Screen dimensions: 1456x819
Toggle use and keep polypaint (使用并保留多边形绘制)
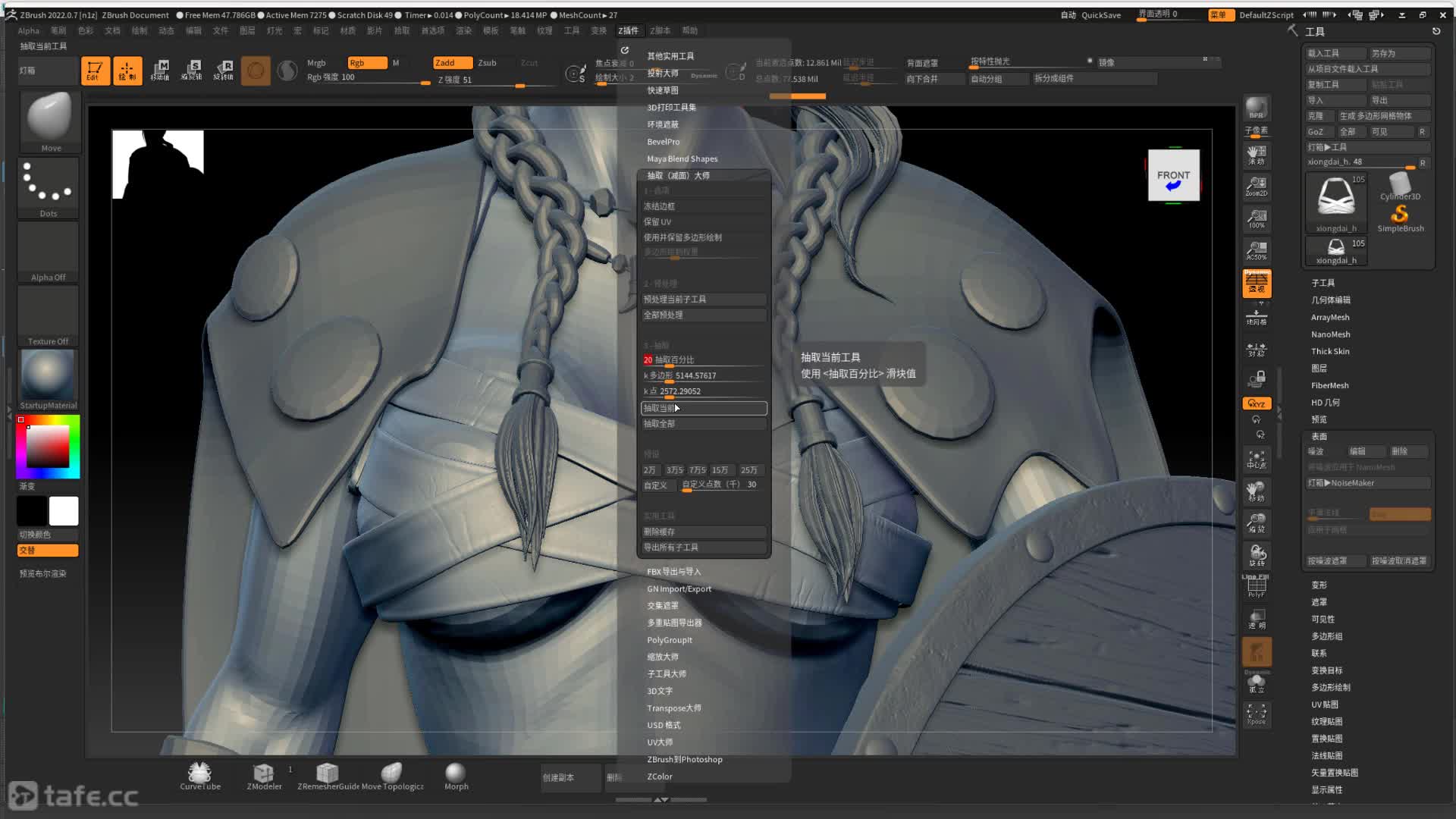click(x=704, y=237)
